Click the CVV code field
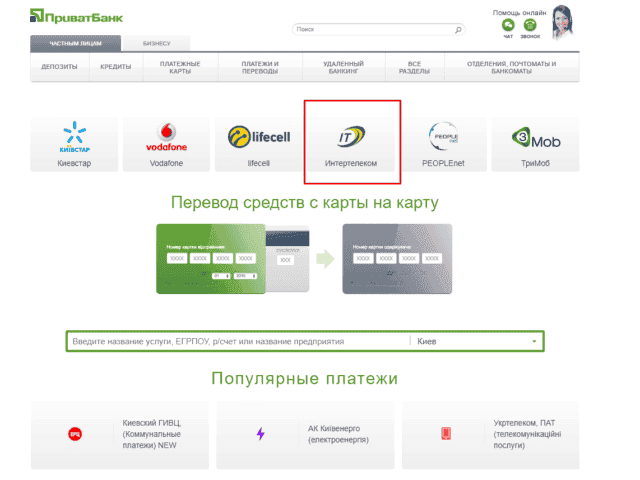This screenshot has width=640, height=480. point(286,260)
